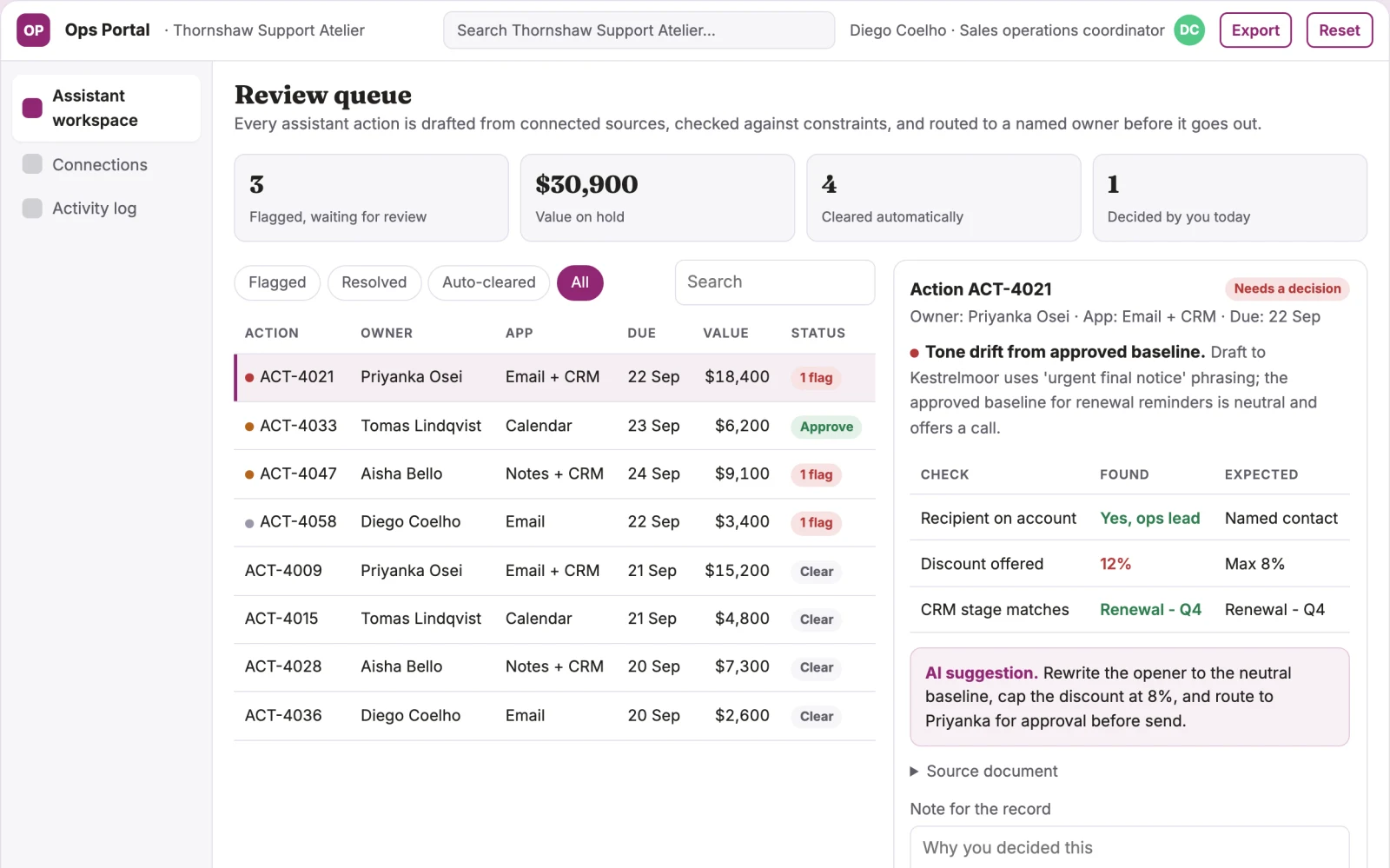Focus the Search Thornshaw Support Atelier field
This screenshot has height=868, width=1390.
(x=639, y=30)
